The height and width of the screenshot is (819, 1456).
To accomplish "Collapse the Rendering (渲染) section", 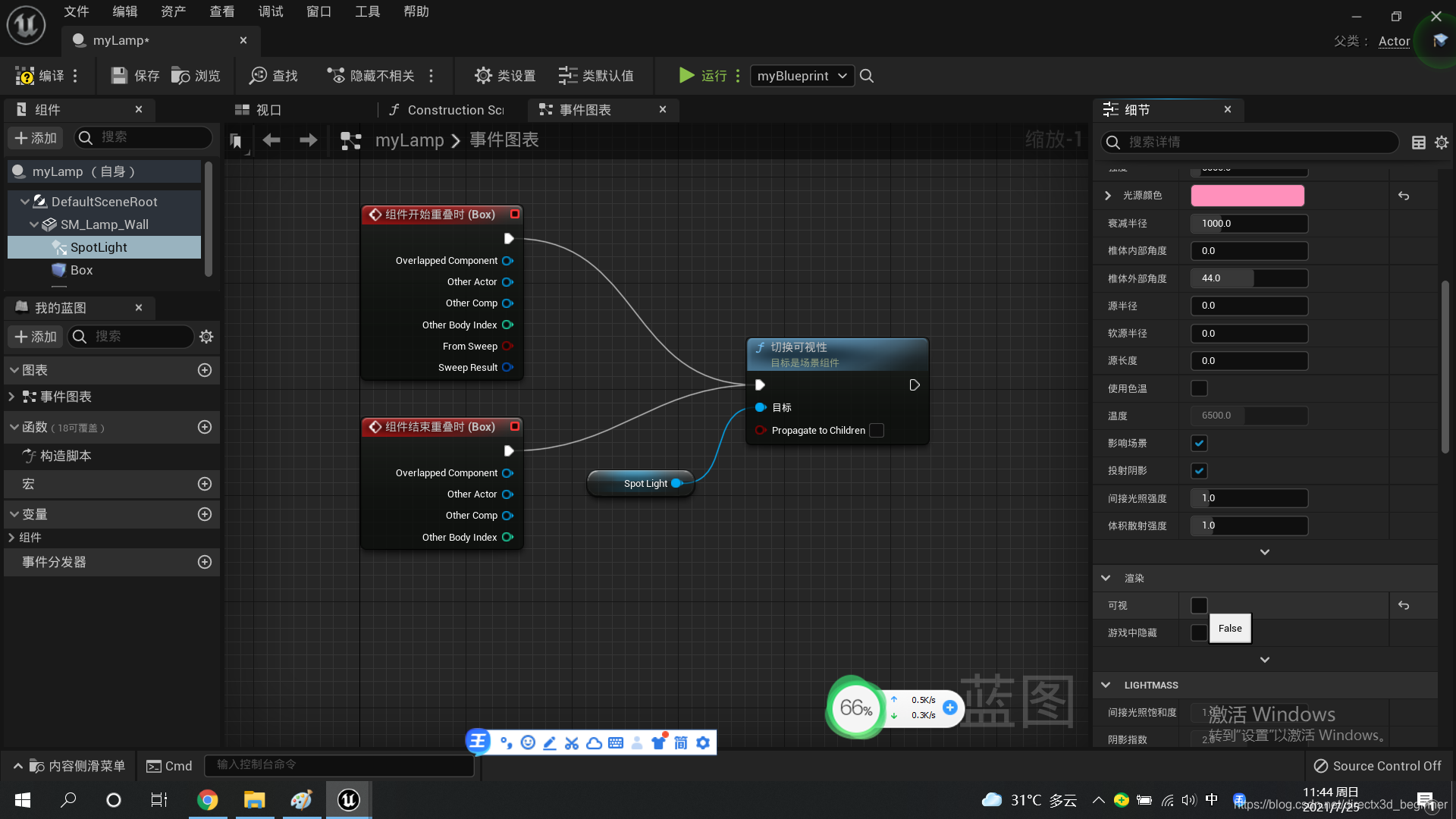I will [1106, 578].
